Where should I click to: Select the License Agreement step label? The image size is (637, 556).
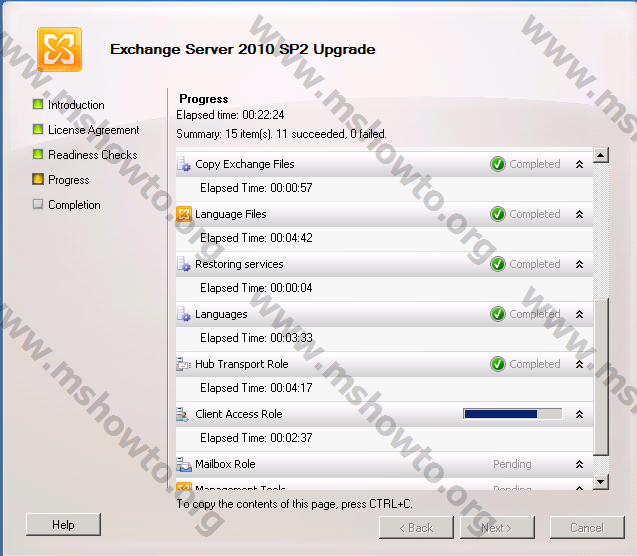[x=93, y=130]
